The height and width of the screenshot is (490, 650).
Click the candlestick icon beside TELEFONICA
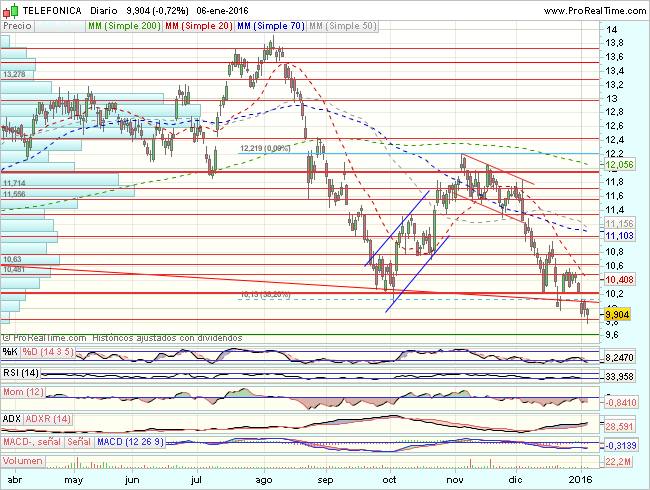(11, 11)
